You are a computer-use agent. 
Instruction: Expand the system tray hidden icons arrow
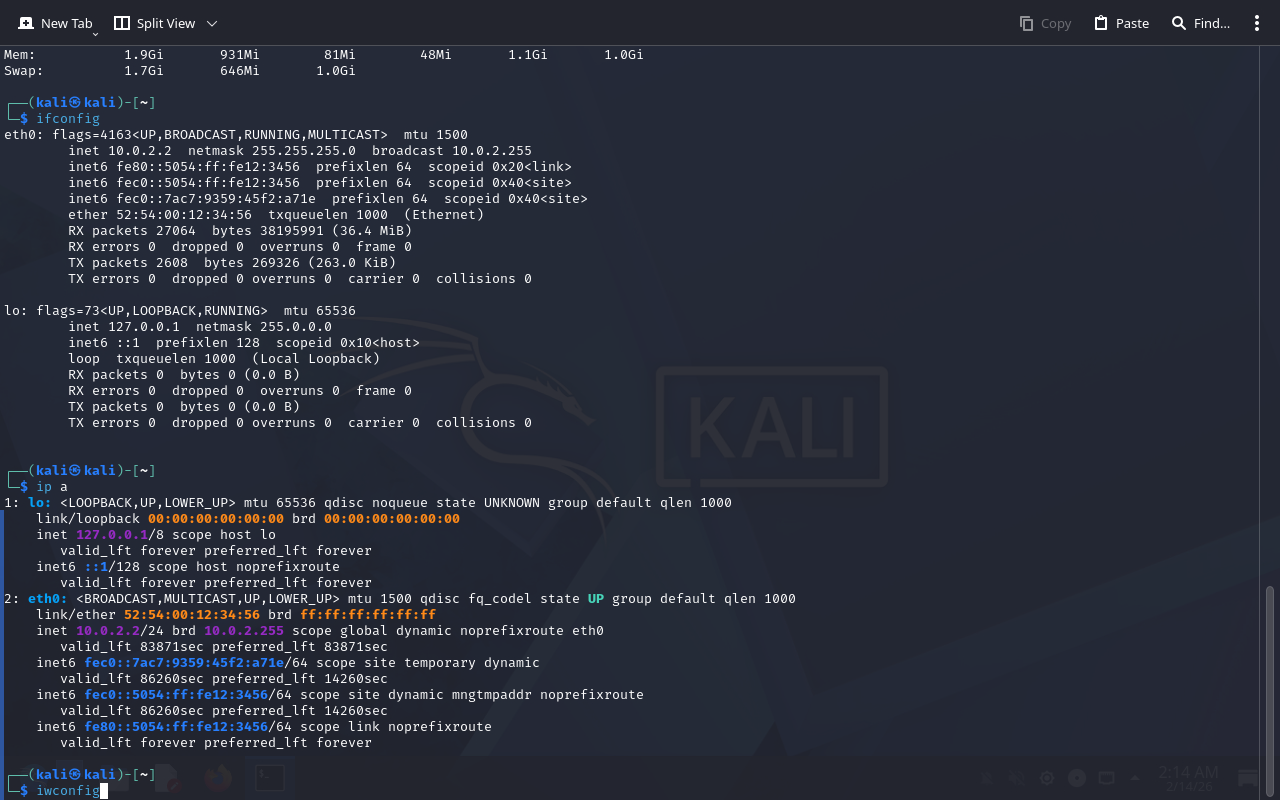pos(1134,778)
